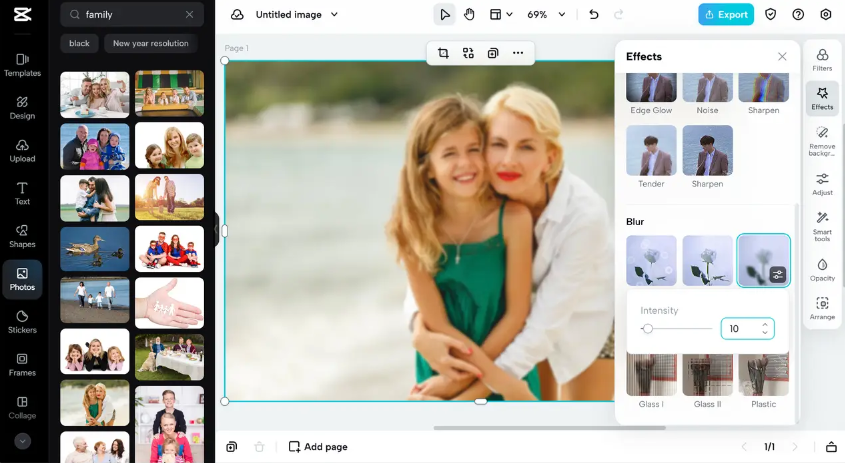
Task: Open the layout resize dropdown
Action: click(501, 15)
